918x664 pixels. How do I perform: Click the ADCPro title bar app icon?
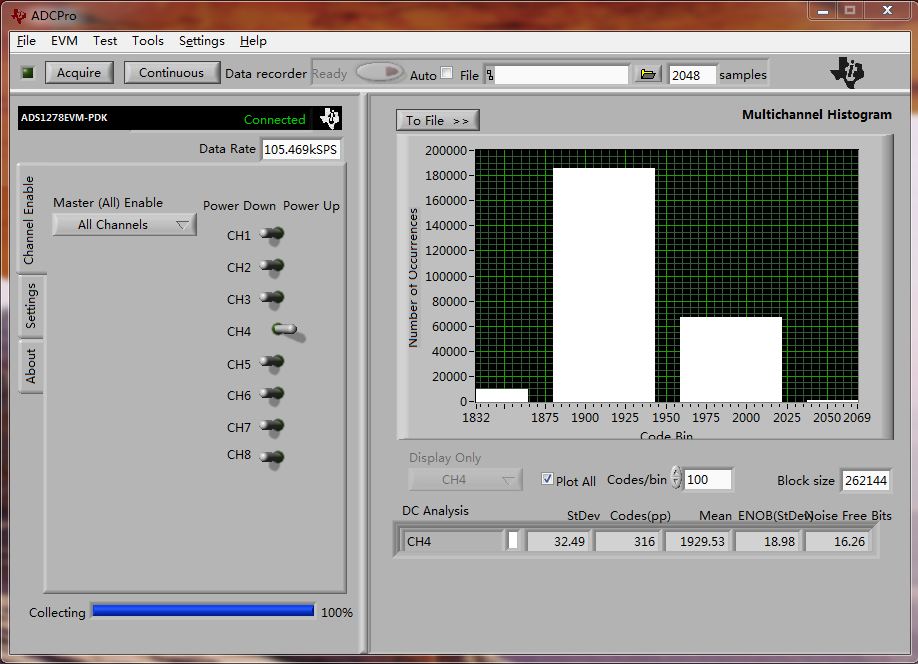click(19, 15)
